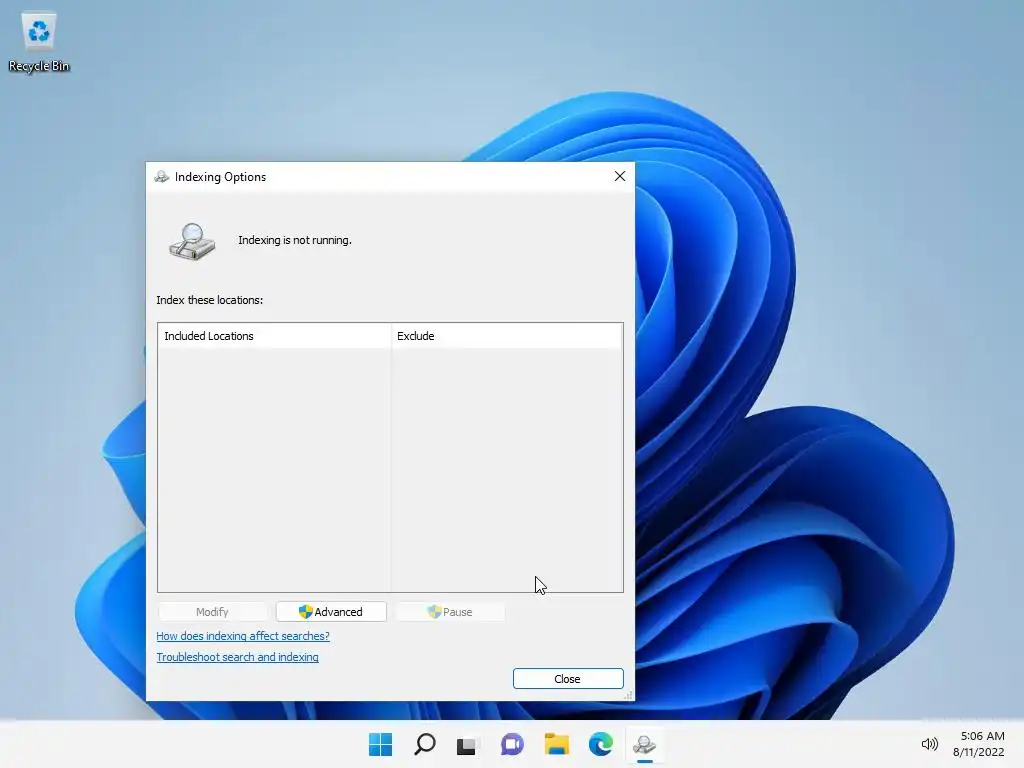This screenshot has width=1024, height=768.
Task: Open 'How does indexing affect searches?' link
Action: click(x=243, y=636)
